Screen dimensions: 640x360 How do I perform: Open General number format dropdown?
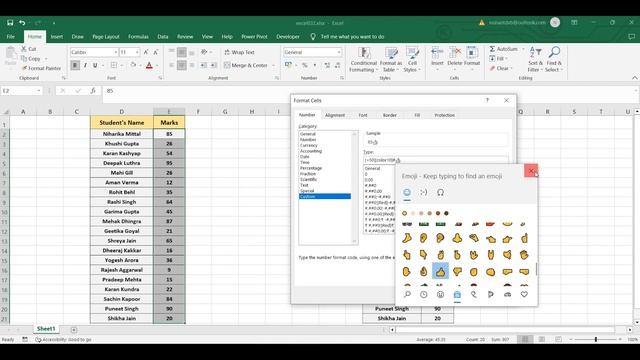coord(339,52)
